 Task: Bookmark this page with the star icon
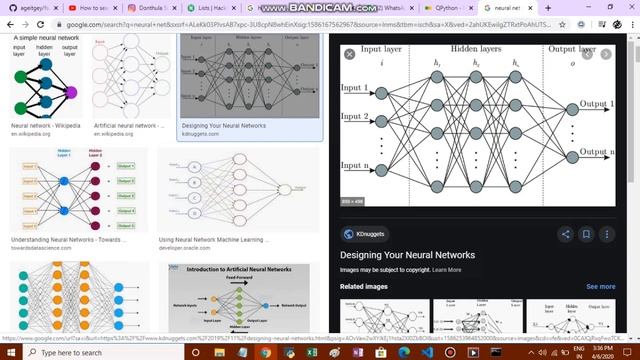click(562, 24)
